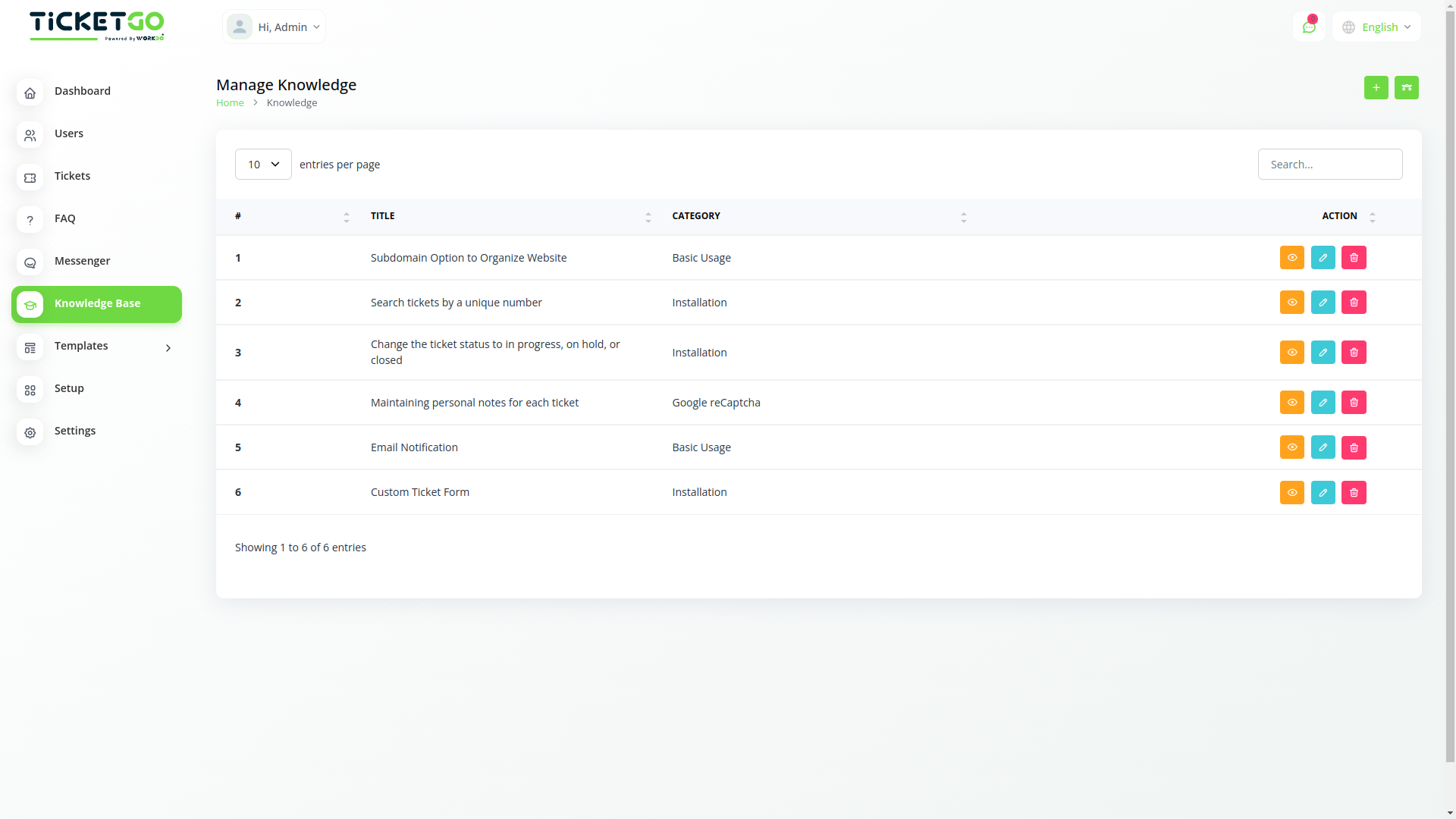Screen dimensions: 1456x819
Task: Expand the Templates submenu chevron
Action: 168,347
